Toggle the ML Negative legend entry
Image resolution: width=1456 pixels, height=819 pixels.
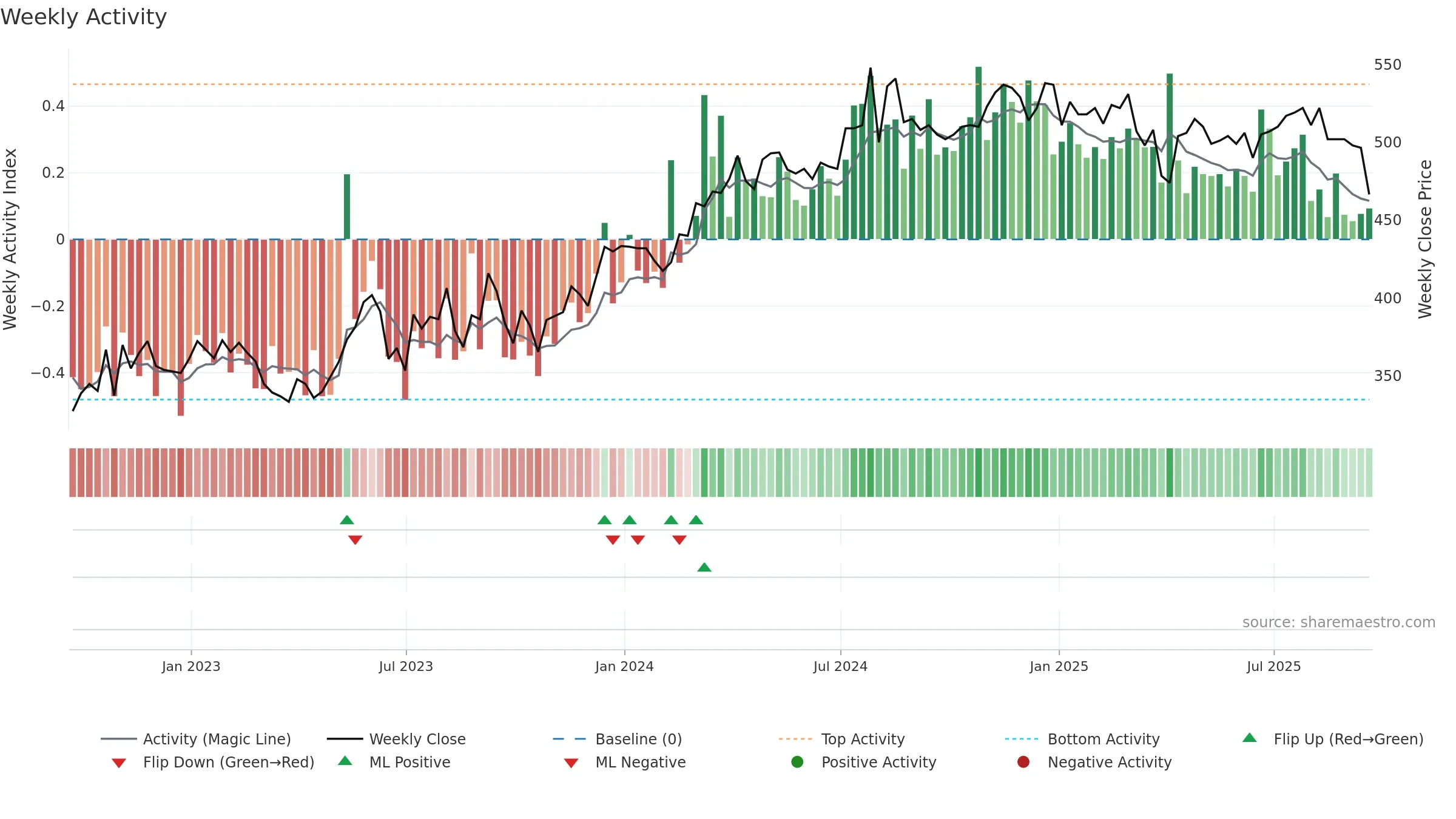click(x=625, y=762)
